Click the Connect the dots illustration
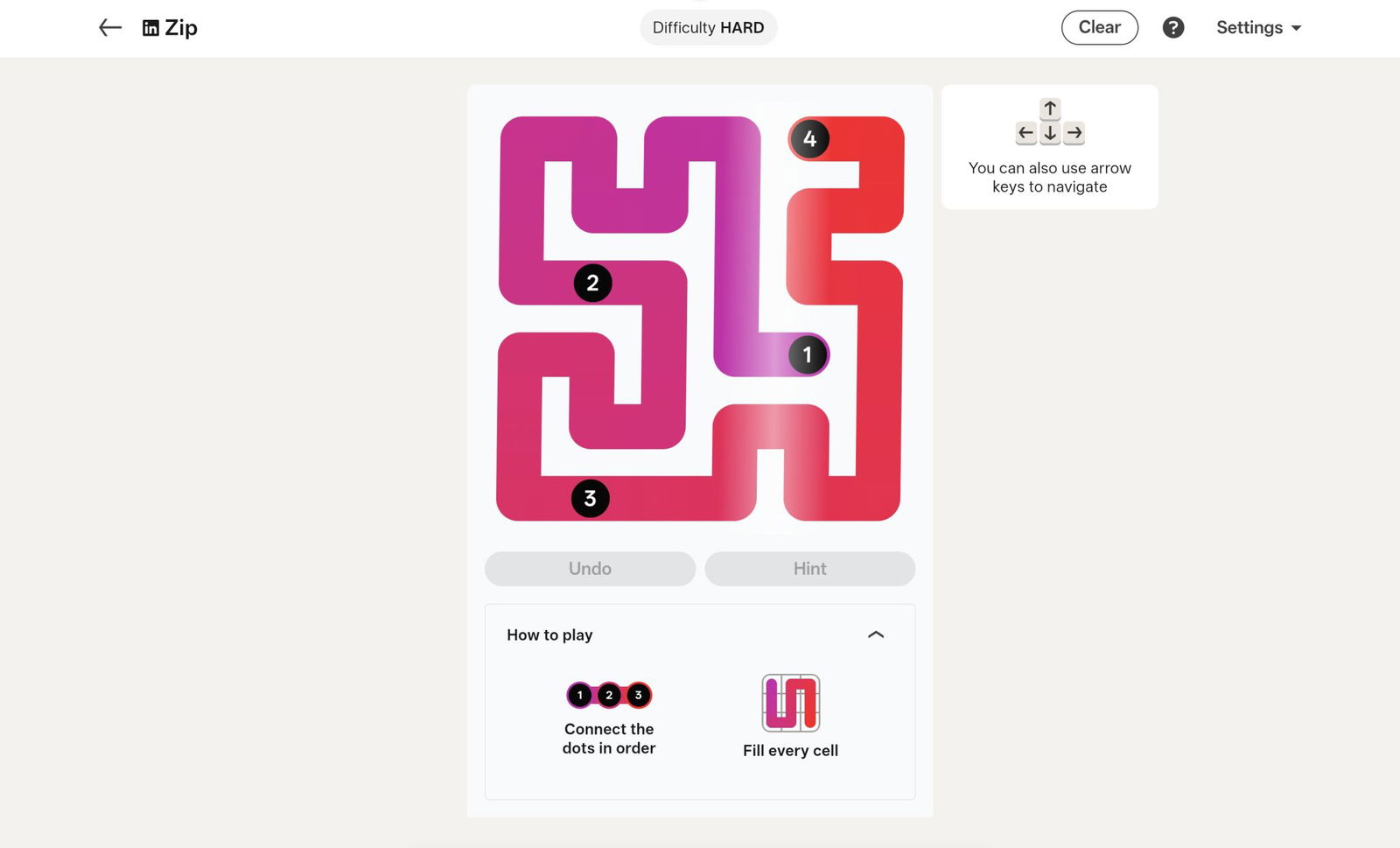1400x848 pixels. (609, 695)
